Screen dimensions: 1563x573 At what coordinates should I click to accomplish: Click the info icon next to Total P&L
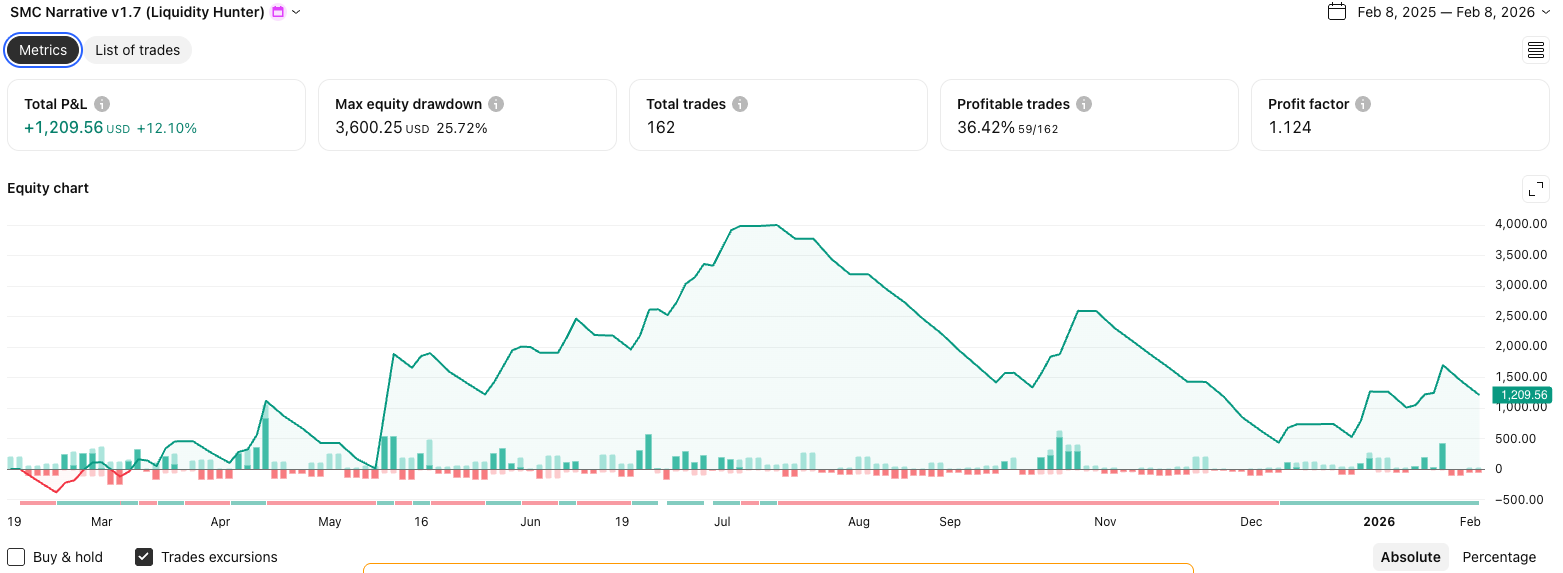tap(102, 104)
